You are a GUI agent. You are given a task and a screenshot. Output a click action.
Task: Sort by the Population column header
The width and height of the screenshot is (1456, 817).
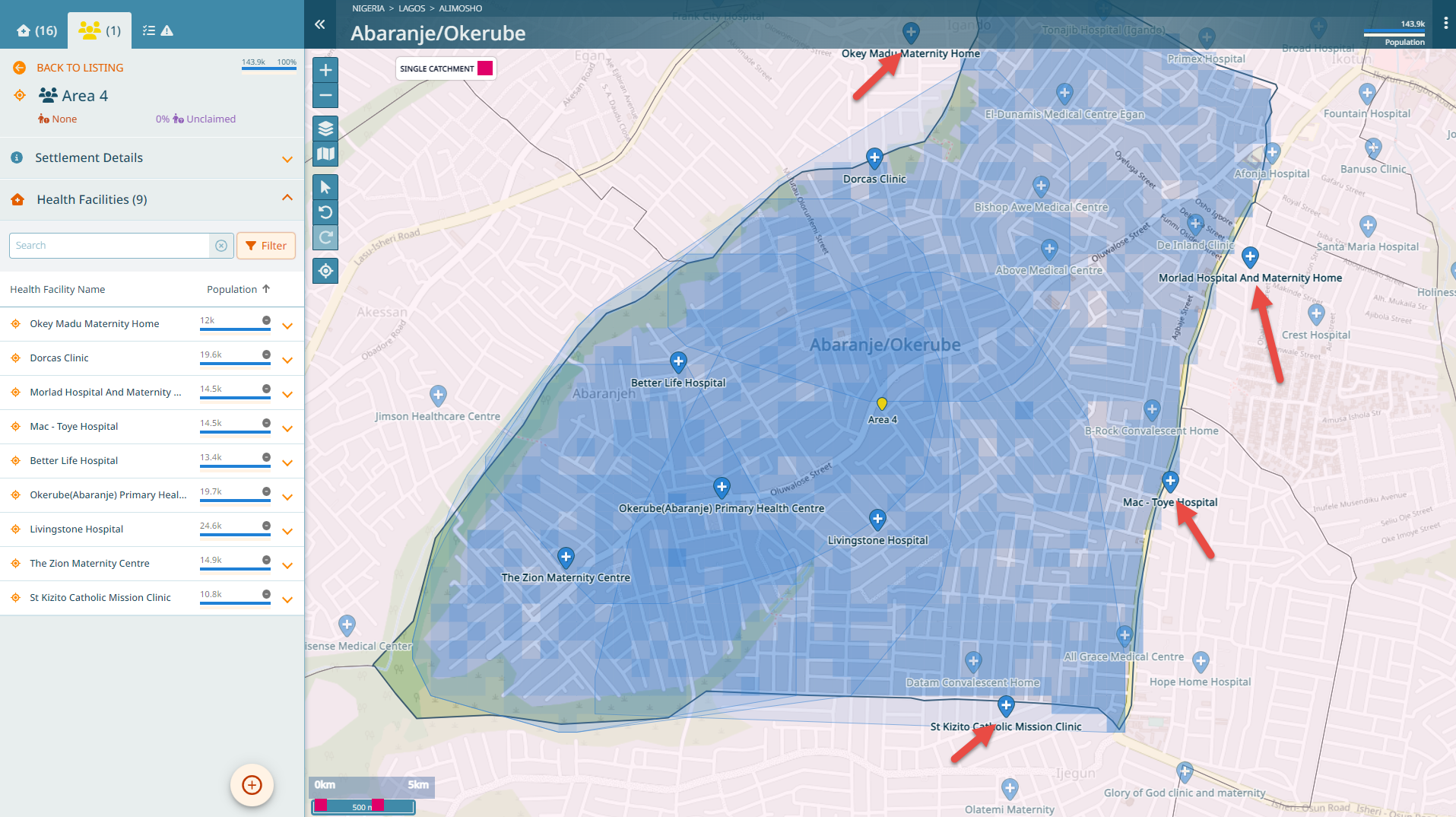[x=238, y=290]
